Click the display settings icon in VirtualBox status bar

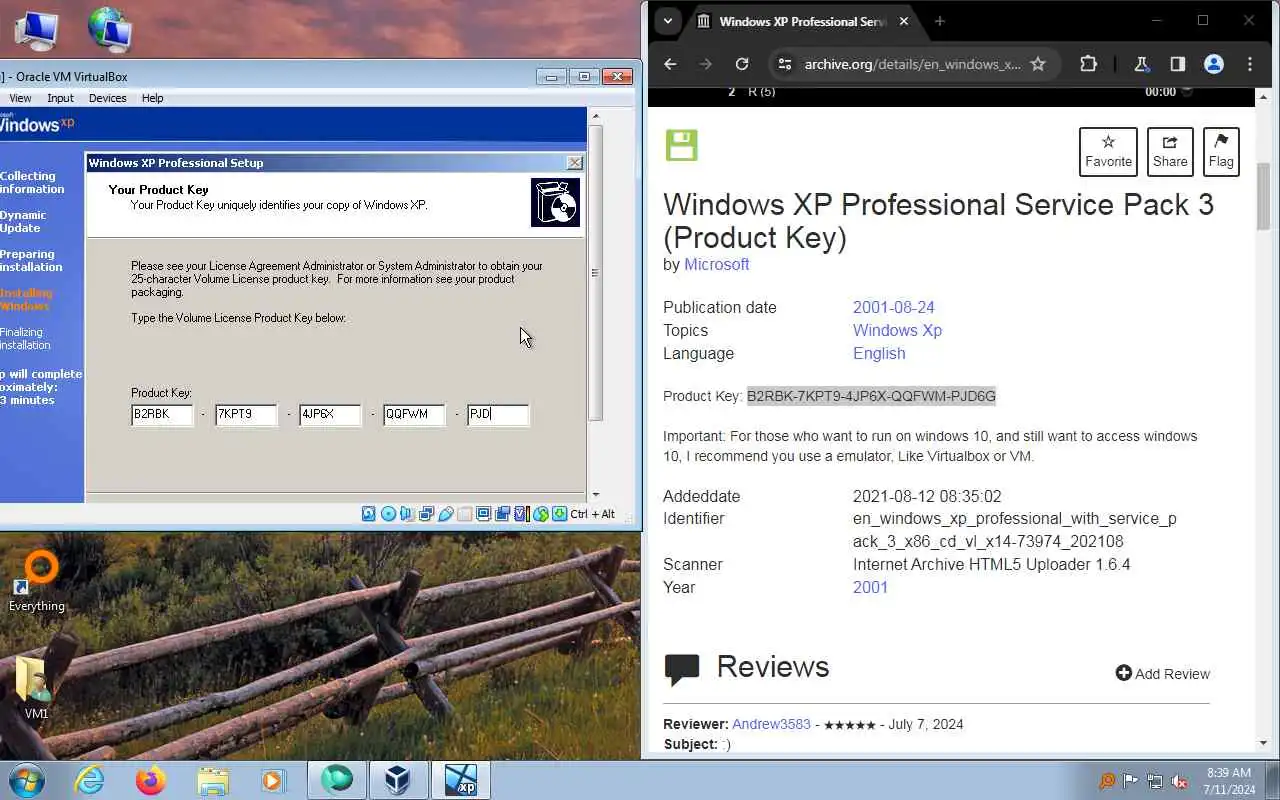(483, 514)
